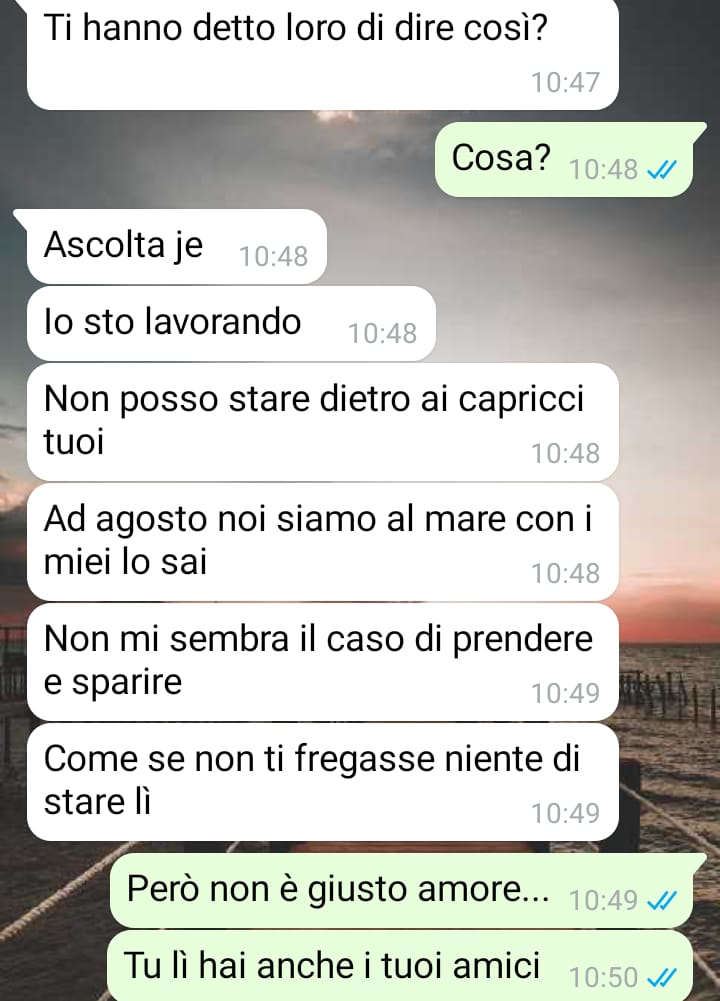Select the "Non posso stare dietro ai capricci tuoi" message
Viewport: 720px width, 1001px height.
tap(323, 422)
